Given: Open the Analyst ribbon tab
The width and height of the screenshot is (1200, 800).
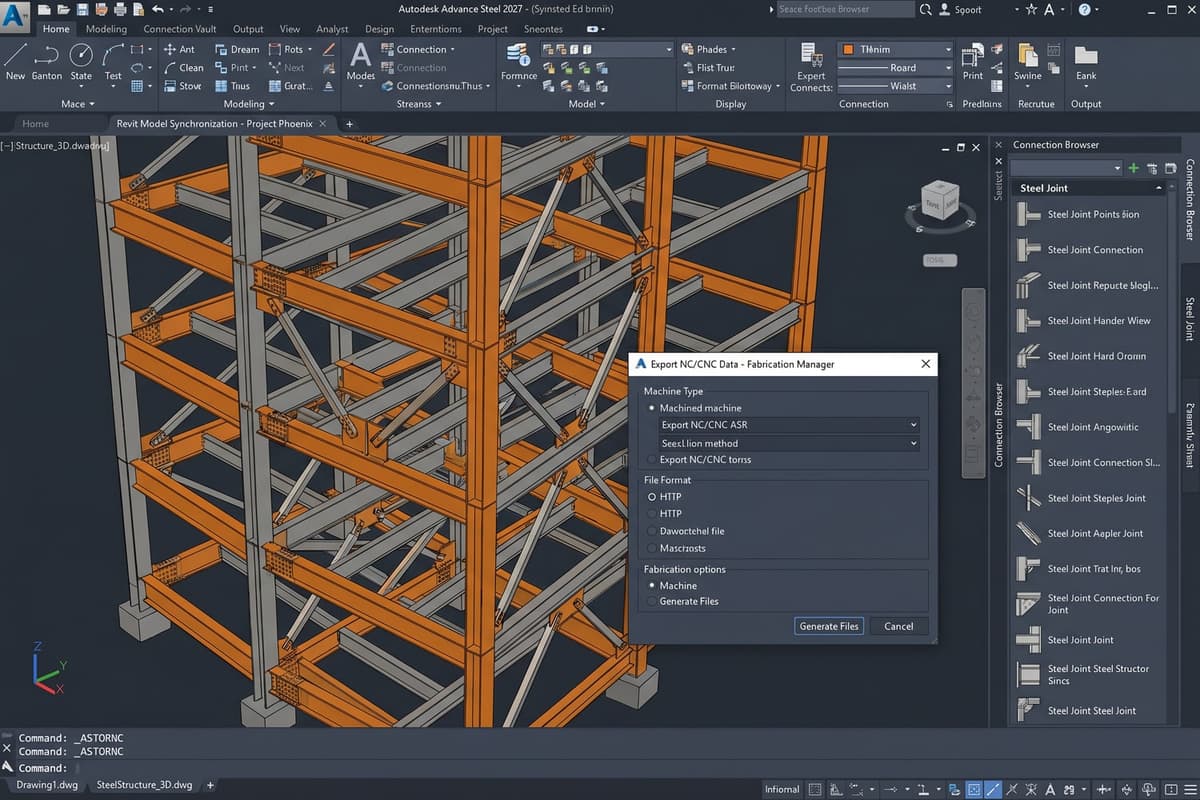Looking at the screenshot, I should pos(332,29).
